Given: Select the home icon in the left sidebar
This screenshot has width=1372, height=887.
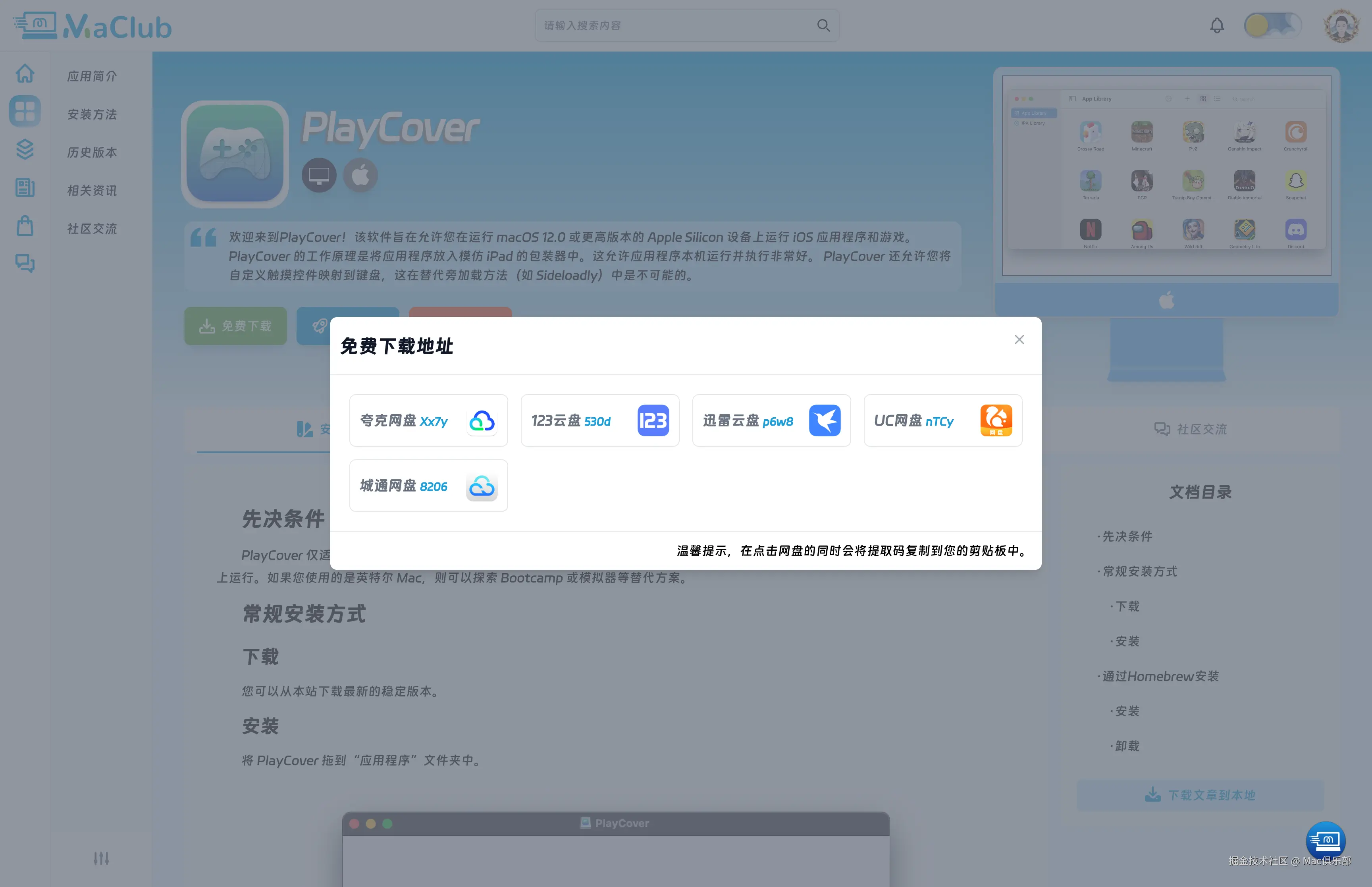Looking at the screenshot, I should pos(25,73).
